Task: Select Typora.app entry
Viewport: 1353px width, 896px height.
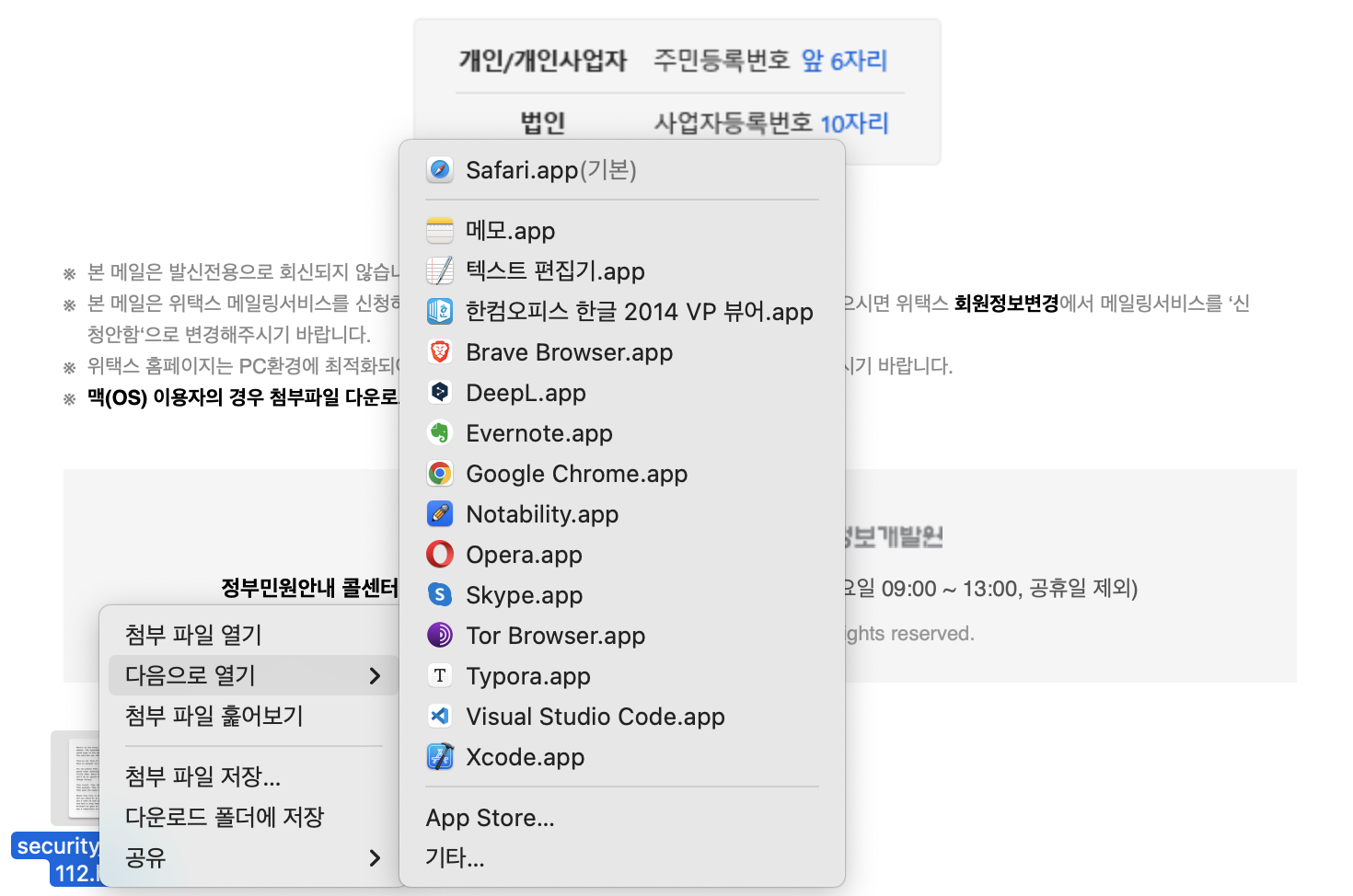Action: [x=622, y=675]
